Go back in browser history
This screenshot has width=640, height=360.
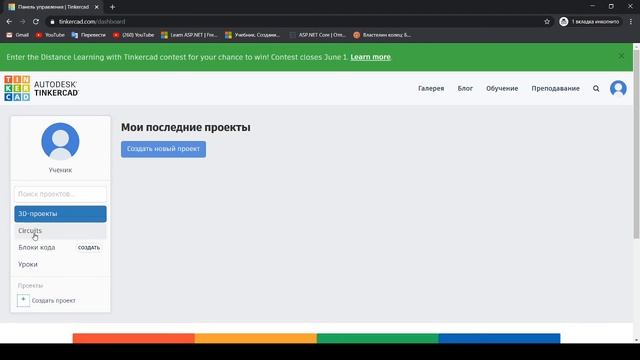coord(9,22)
